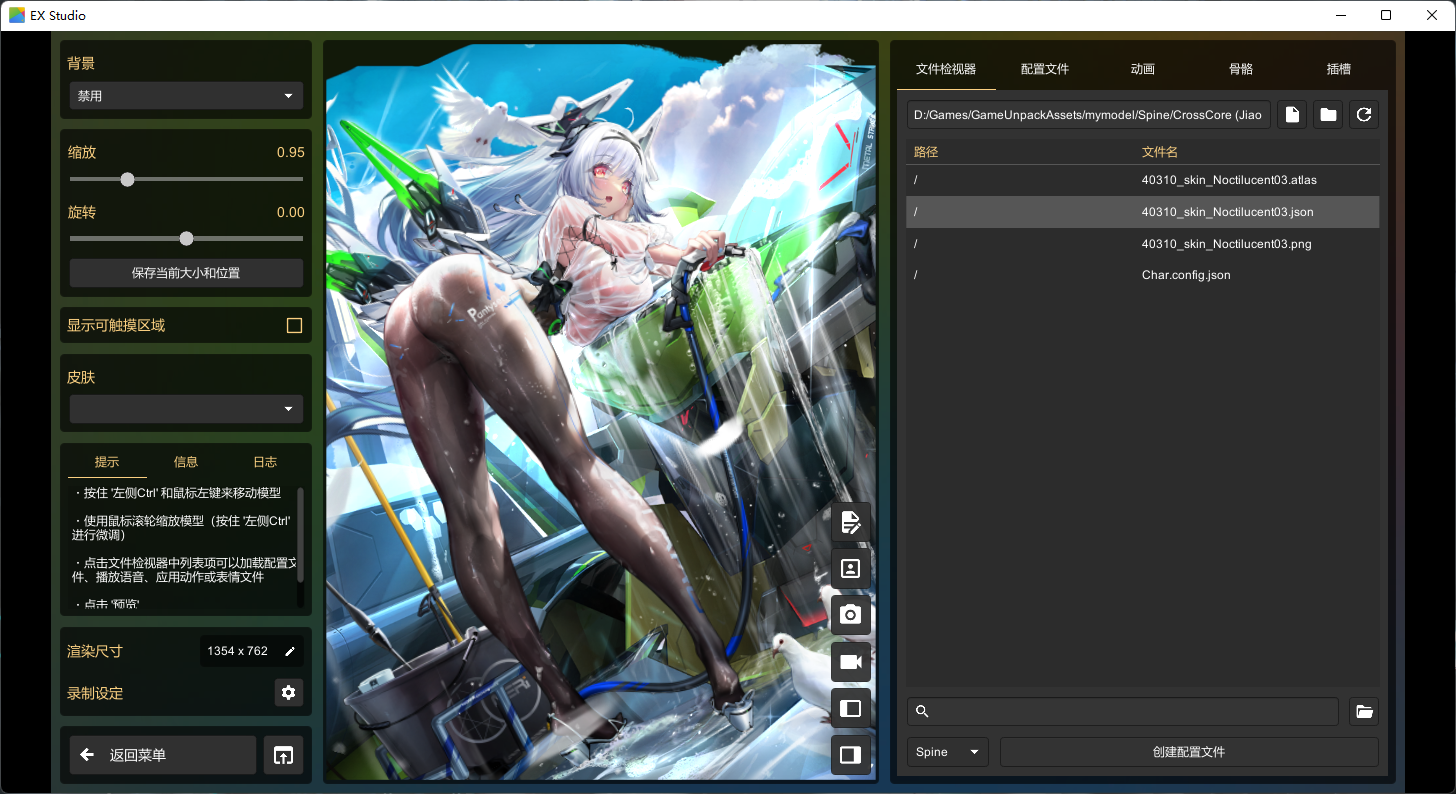This screenshot has width=1456, height=794.
Task: Click 保存当前大小和位置 button
Action: pos(186,273)
